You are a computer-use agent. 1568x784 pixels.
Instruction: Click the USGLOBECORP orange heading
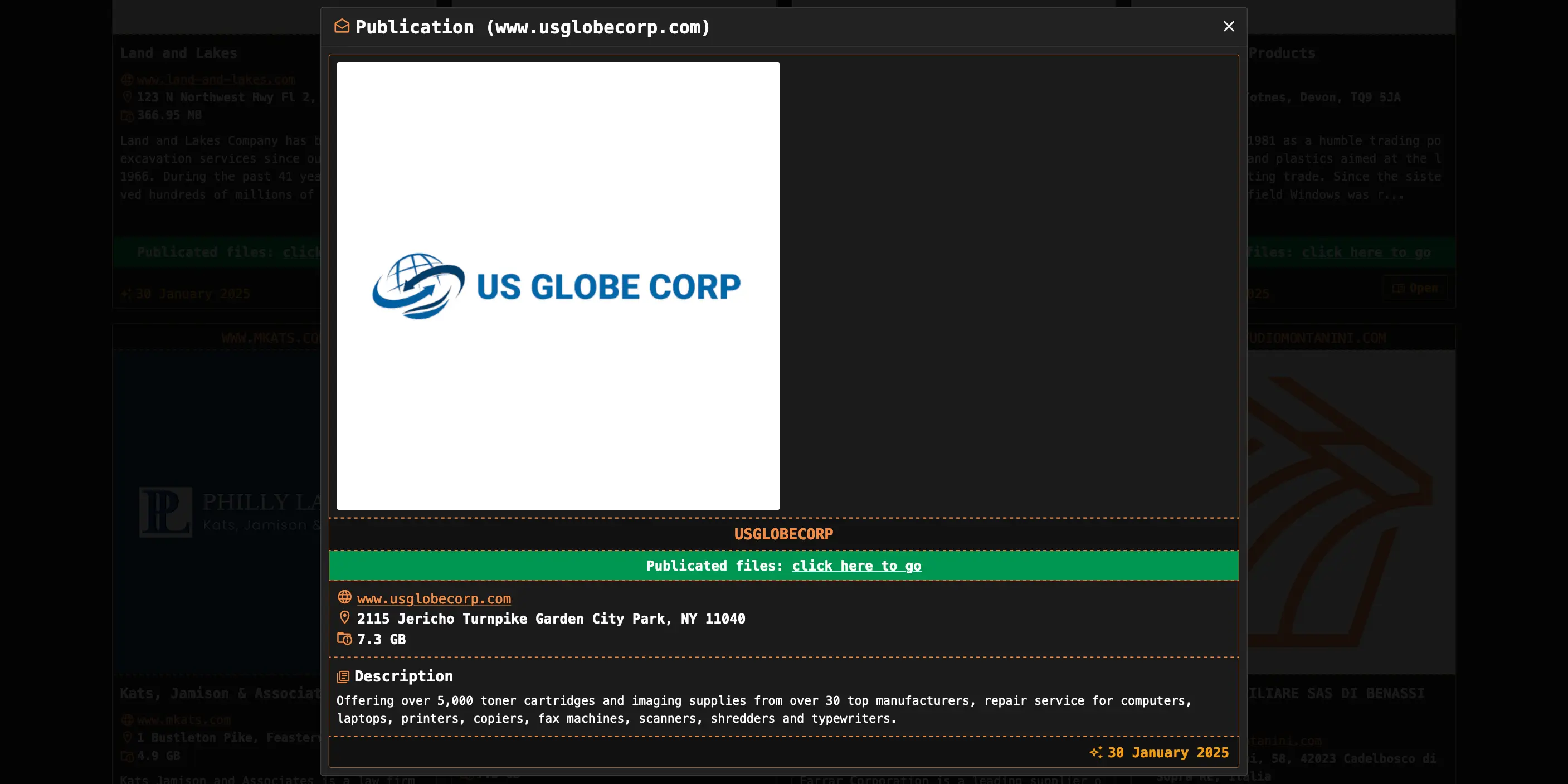pyautogui.click(x=783, y=534)
